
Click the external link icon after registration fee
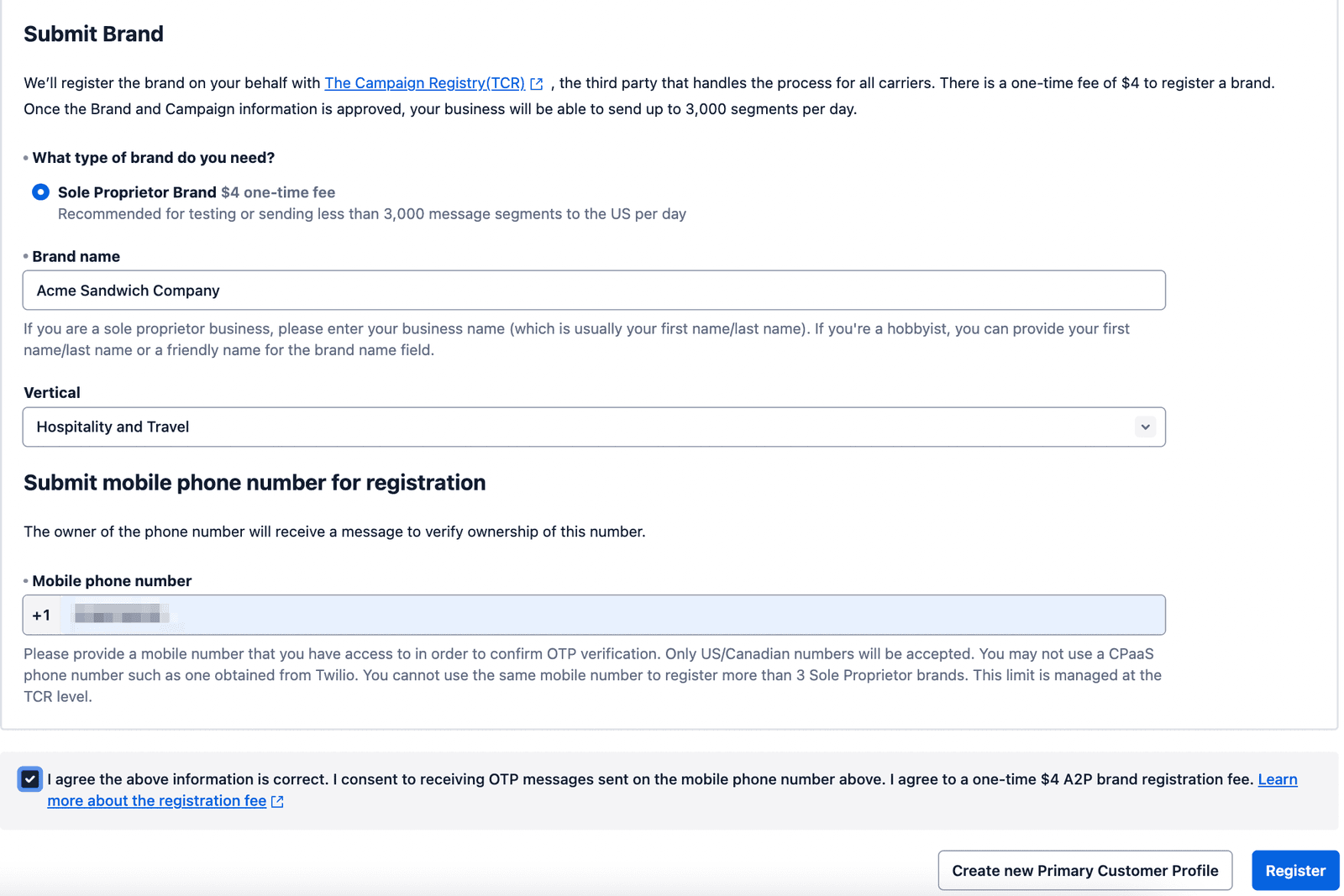(277, 801)
